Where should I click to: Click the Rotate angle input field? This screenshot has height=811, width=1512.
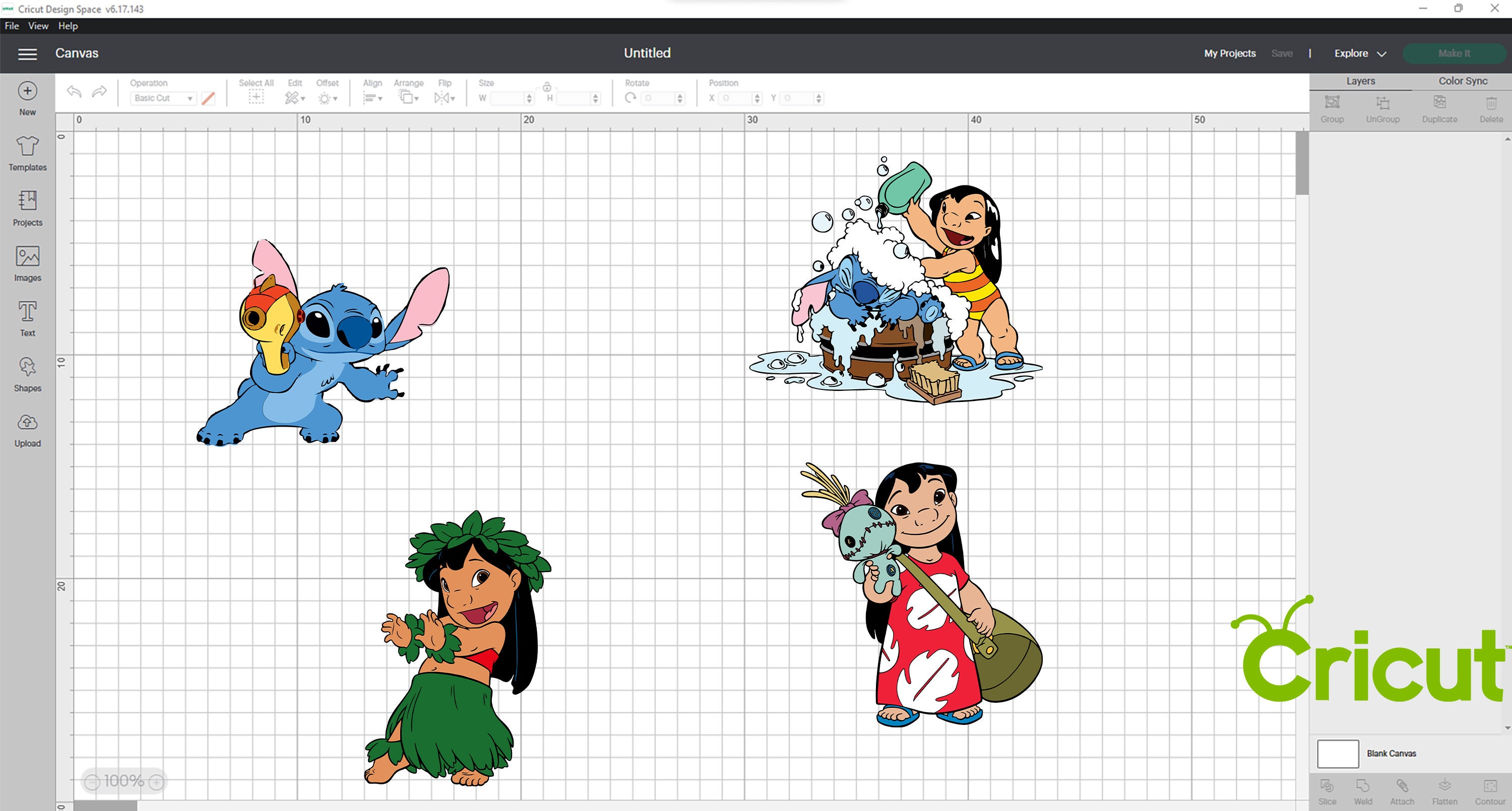[659, 98]
